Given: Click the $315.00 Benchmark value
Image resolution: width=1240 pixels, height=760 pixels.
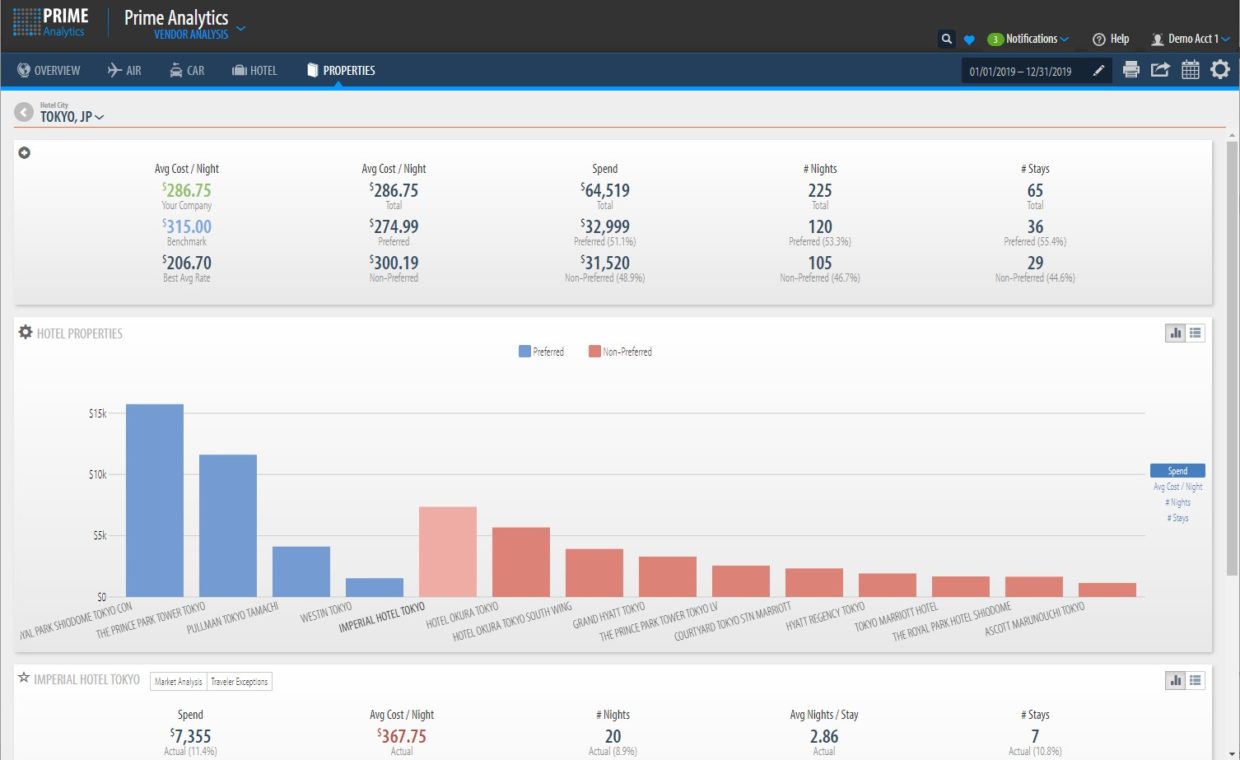Looking at the screenshot, I should tap(187, 227).
